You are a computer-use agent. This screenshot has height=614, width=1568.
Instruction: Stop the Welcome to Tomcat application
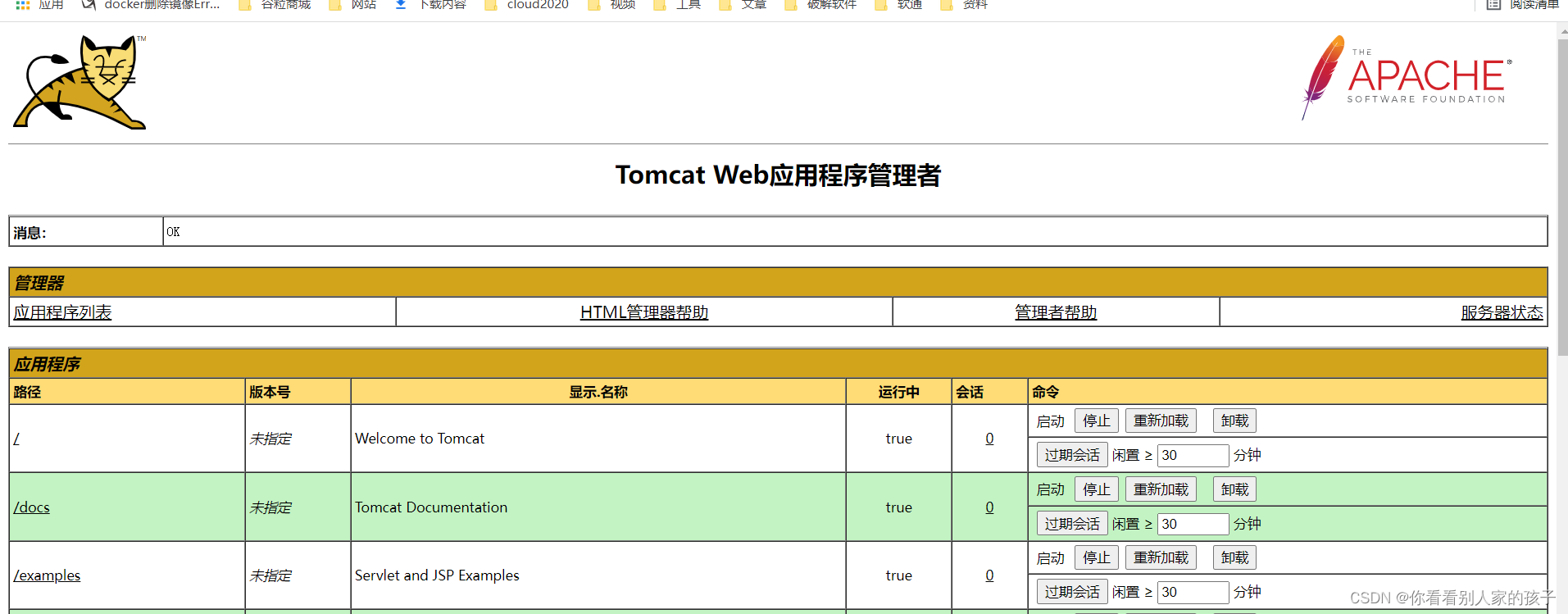[x=1097, y=421]
